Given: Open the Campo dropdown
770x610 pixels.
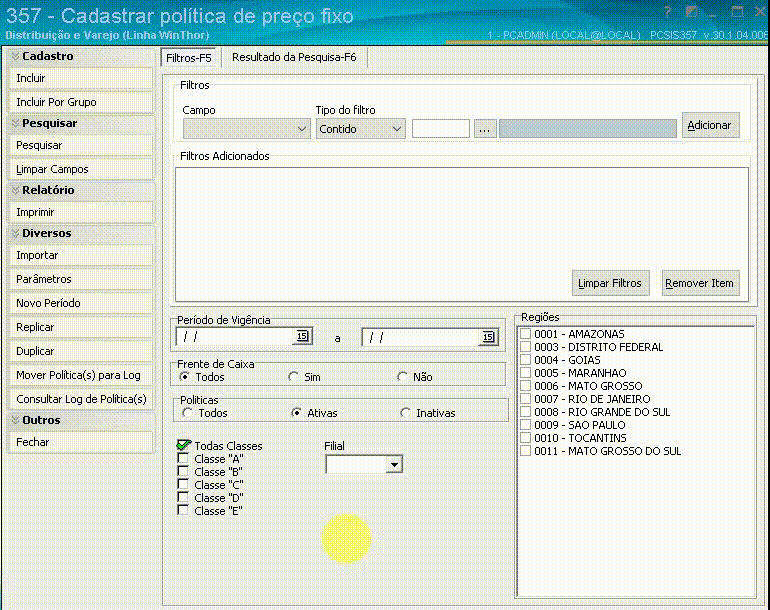Looking at the screenshot, I should [x=247, y=129].
